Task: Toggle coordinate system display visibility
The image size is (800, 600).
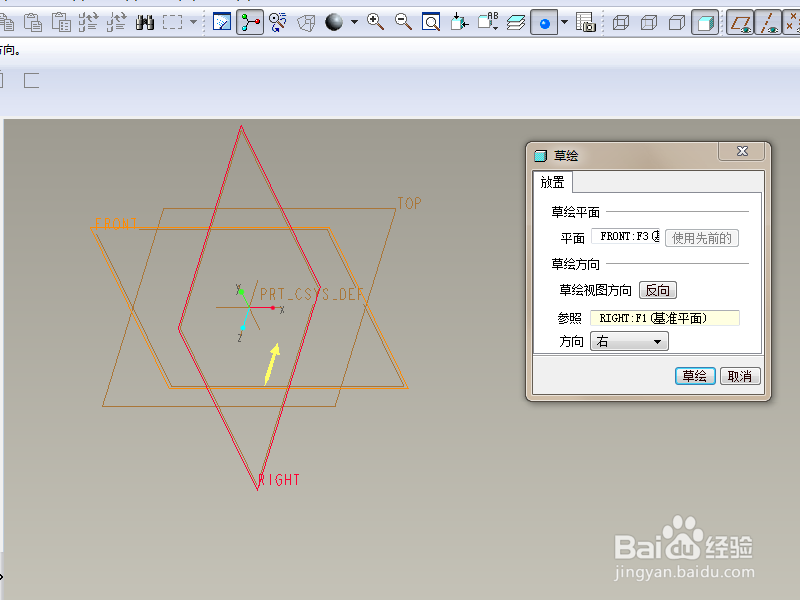Action: pyautogui.click(x=795, y=22)
